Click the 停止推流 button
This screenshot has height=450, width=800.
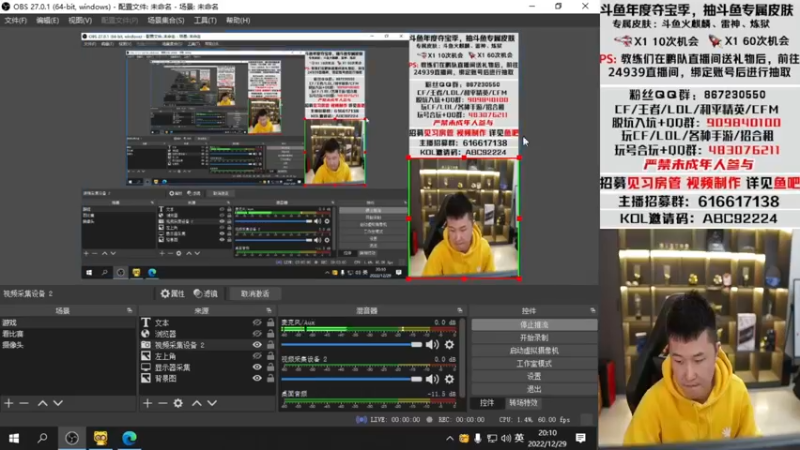point(534,324)
